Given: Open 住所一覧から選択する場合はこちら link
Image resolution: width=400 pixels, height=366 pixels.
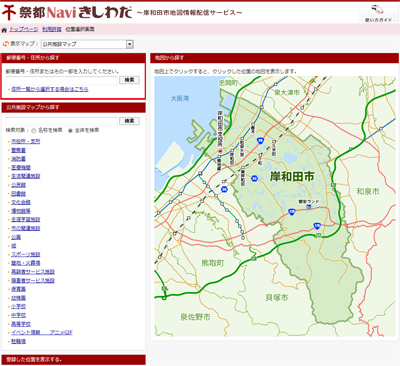Looking at the screenshot, I should point(50,89).
